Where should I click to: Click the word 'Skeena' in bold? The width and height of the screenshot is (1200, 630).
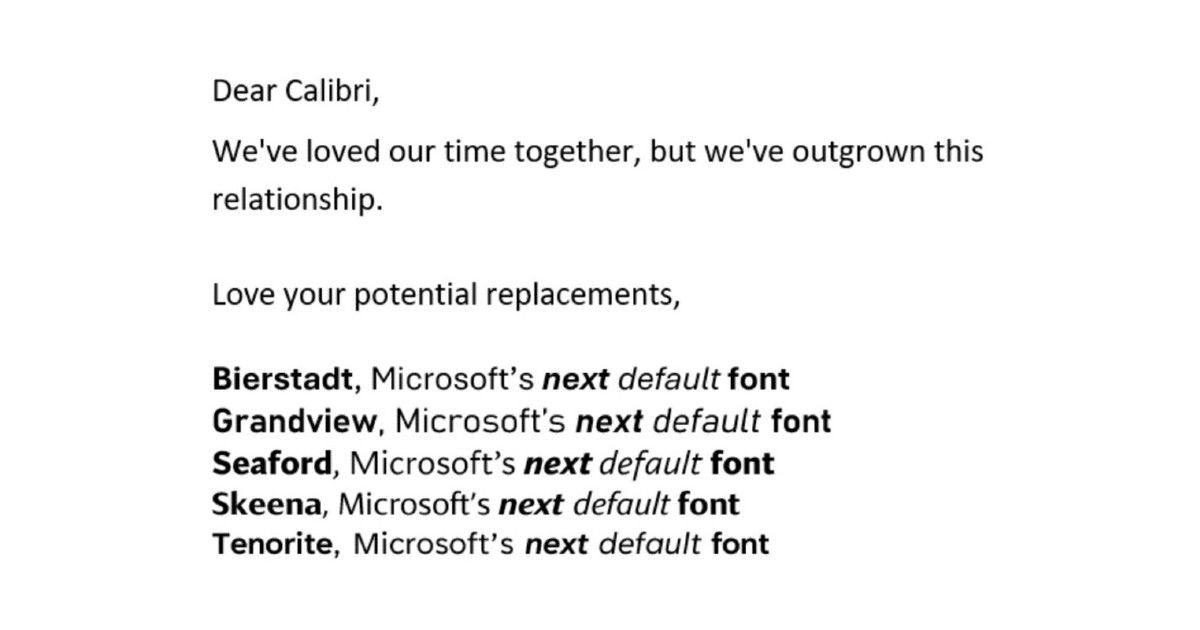(x=266, y=503)
